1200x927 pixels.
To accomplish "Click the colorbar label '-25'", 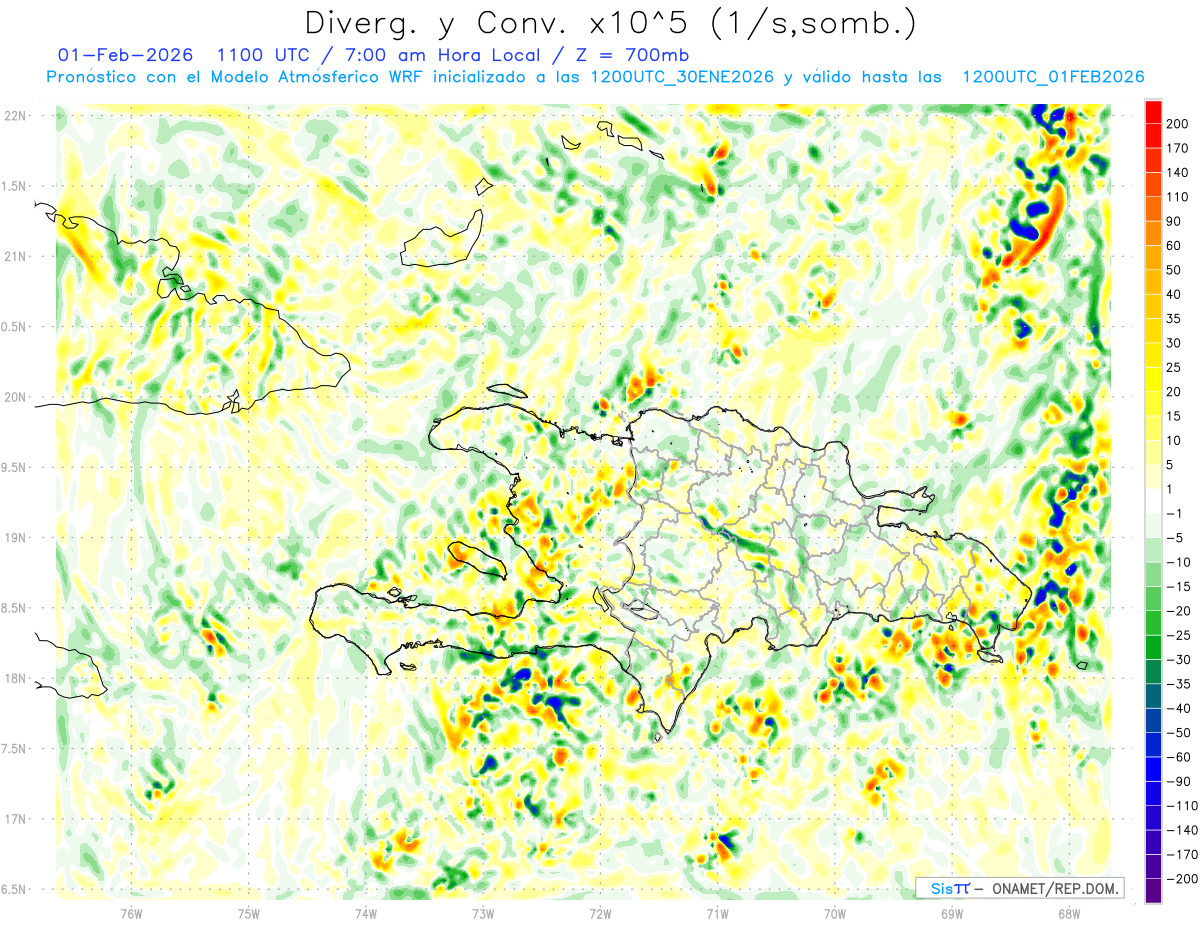I will (x=1180, y=635).
